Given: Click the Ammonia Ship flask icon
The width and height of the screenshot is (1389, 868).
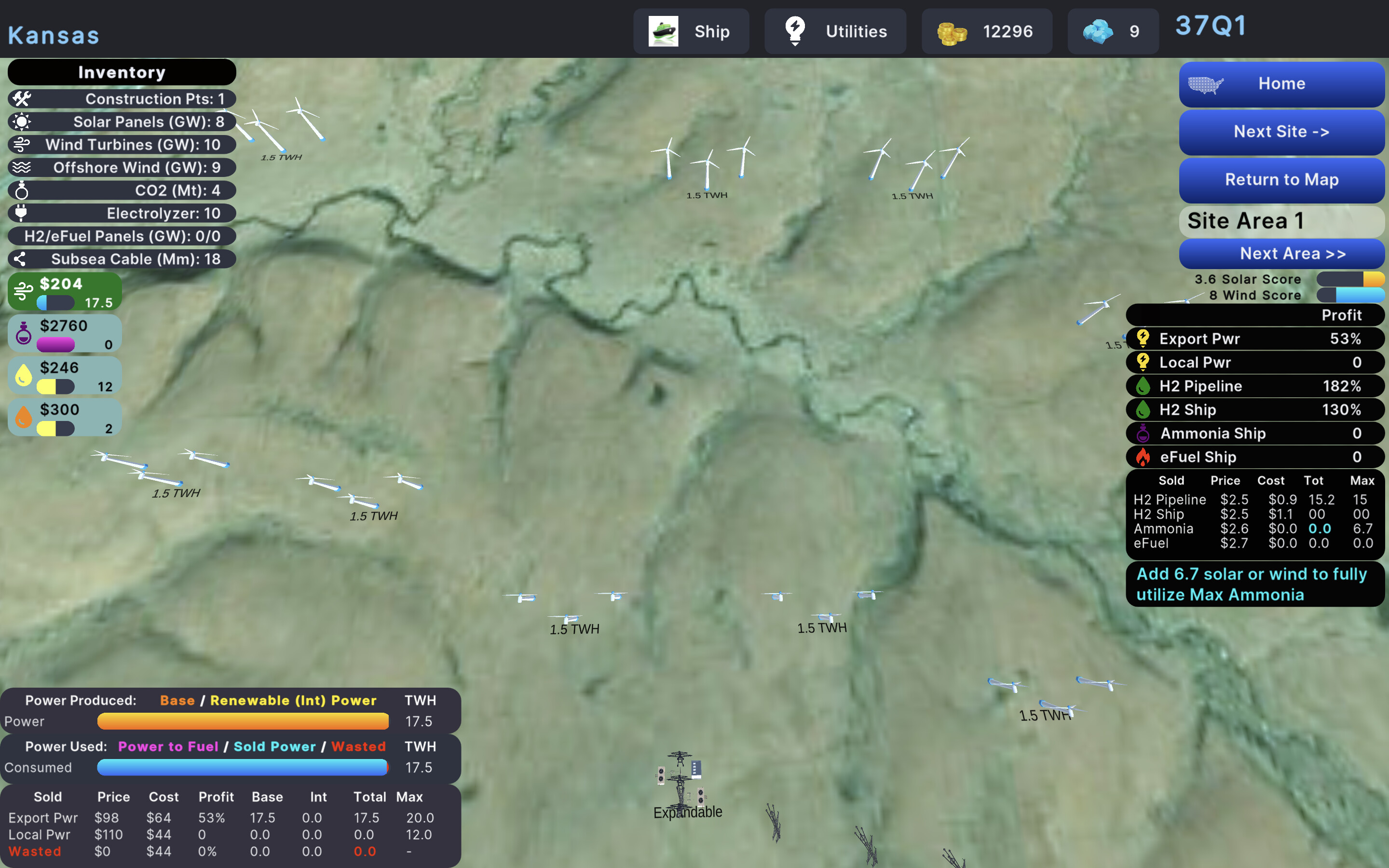Looking at the screenshot, I should click(x=1144, y=434).
